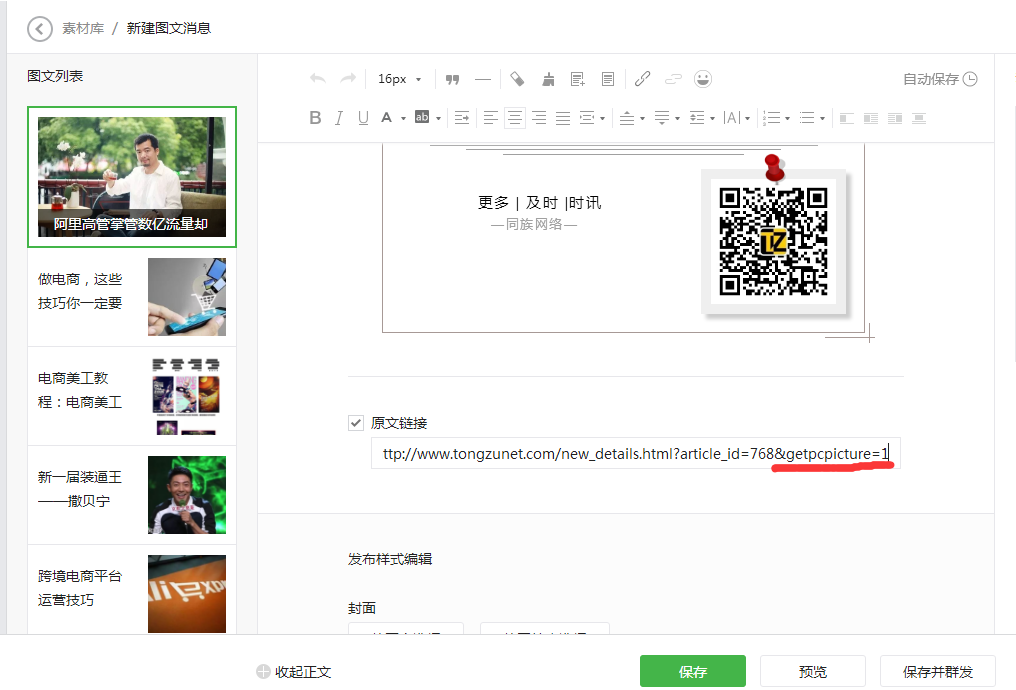Remove the hyperlink with the unlink icon
This screenshot has width=1016, height=690.
tap(673, 79)
